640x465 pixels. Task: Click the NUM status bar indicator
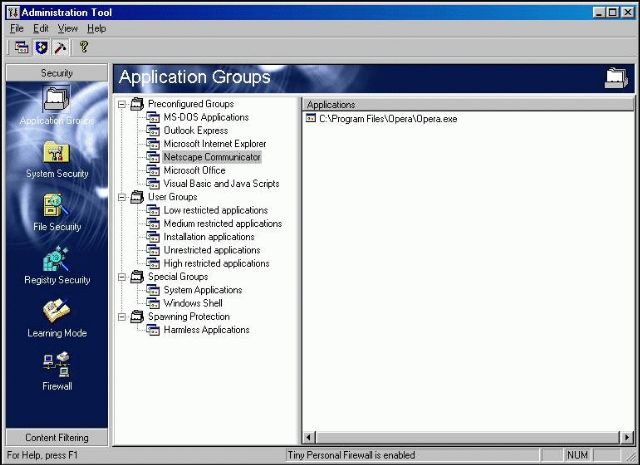point(577,455)
